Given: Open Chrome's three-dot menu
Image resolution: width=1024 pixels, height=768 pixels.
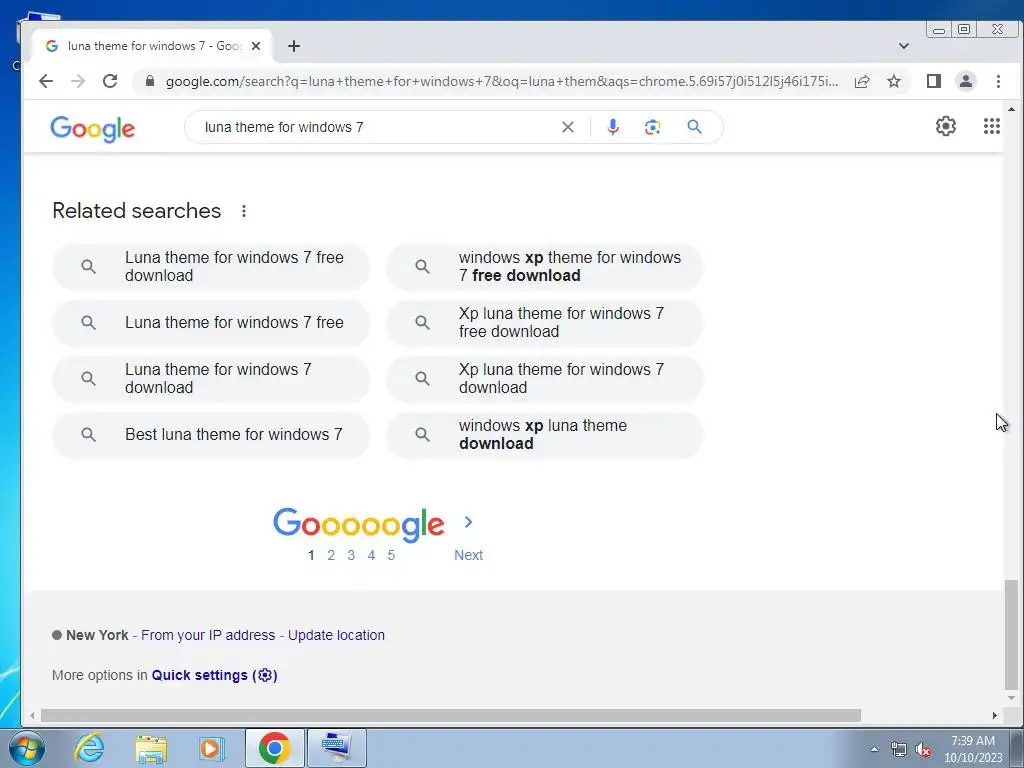Looking at the screenshot, I should click(998, 81).
